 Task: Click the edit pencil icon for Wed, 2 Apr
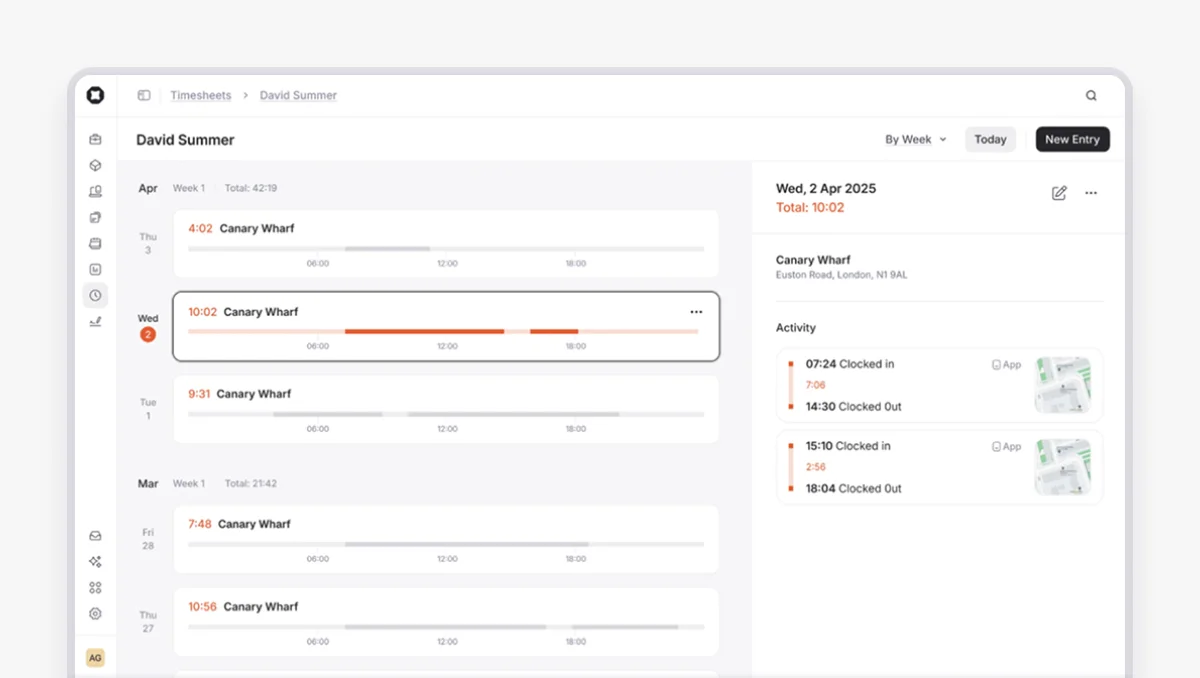coord(1059,193)
